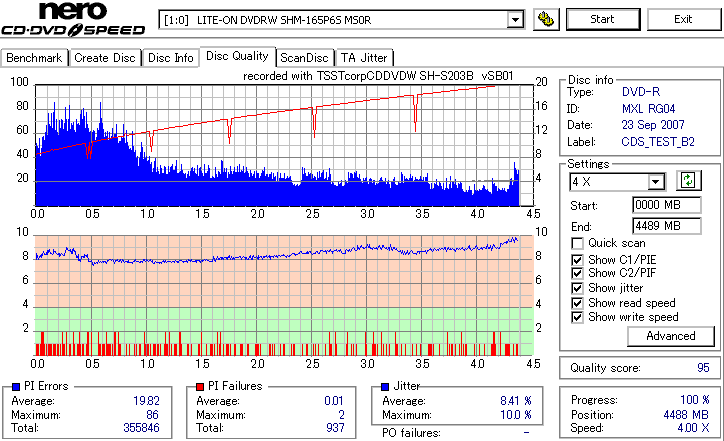Click the disc date 23 Sep 2007

click(x=653, y=125)
